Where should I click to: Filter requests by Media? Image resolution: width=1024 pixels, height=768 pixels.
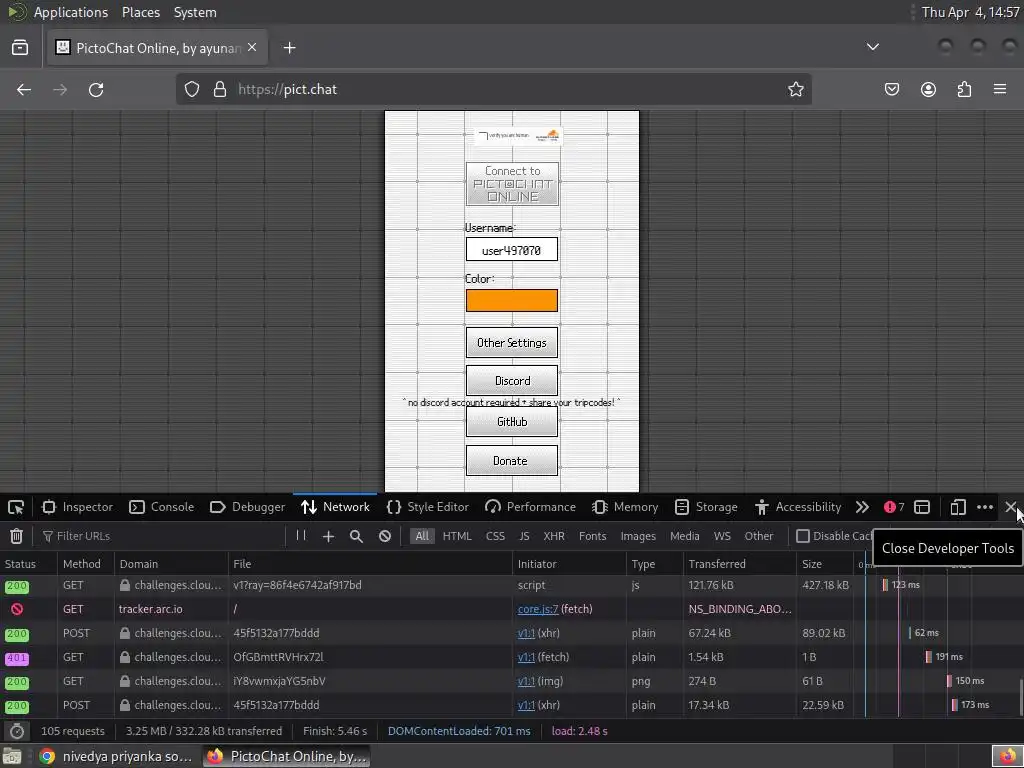[x=684, y=536]
